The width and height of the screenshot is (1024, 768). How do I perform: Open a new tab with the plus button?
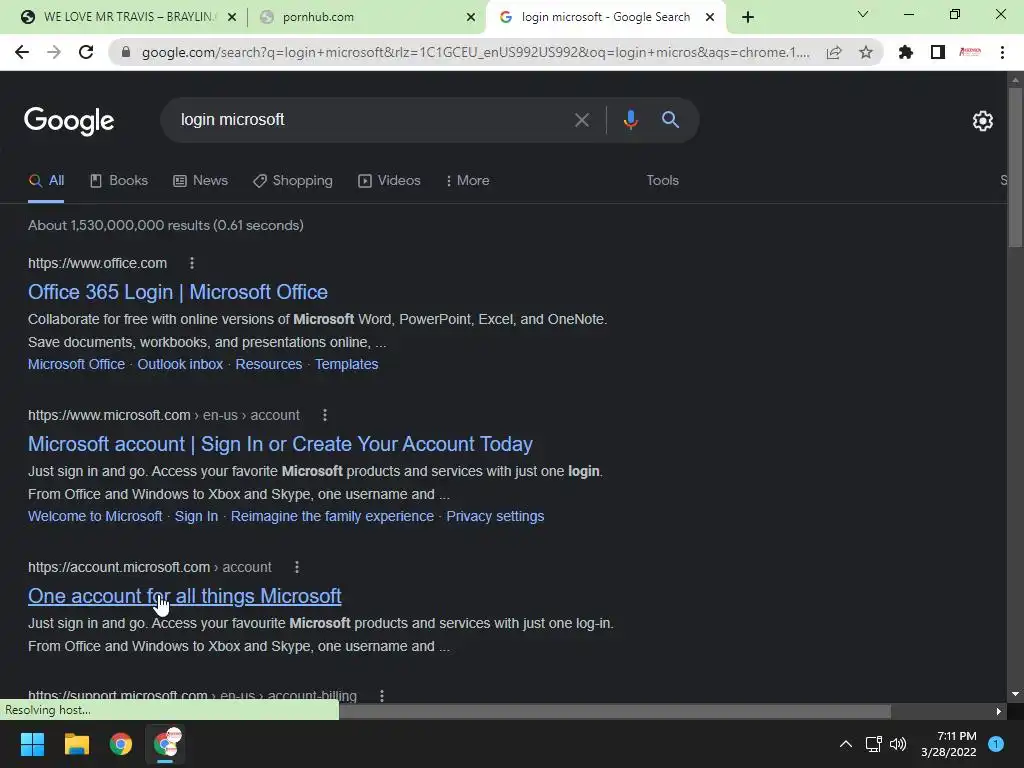coord(748,17)
